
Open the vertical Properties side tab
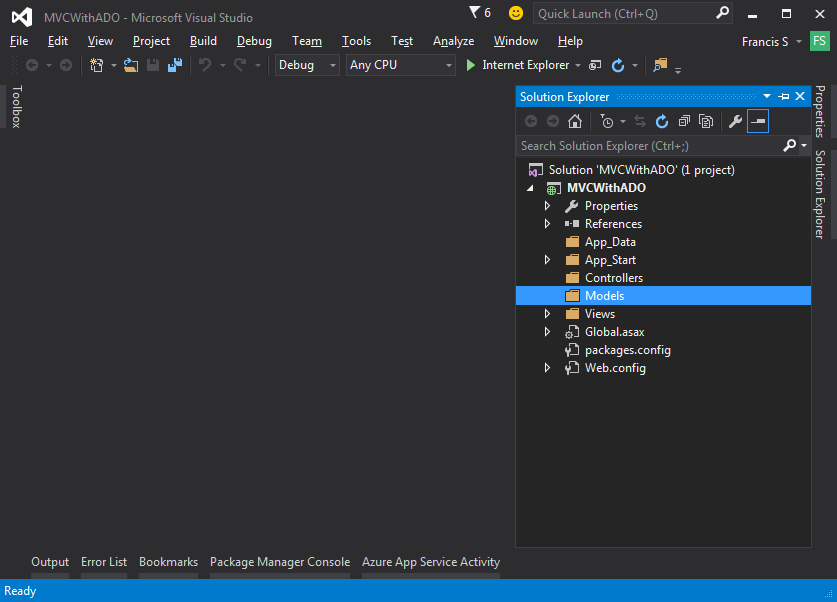[820, 112]
